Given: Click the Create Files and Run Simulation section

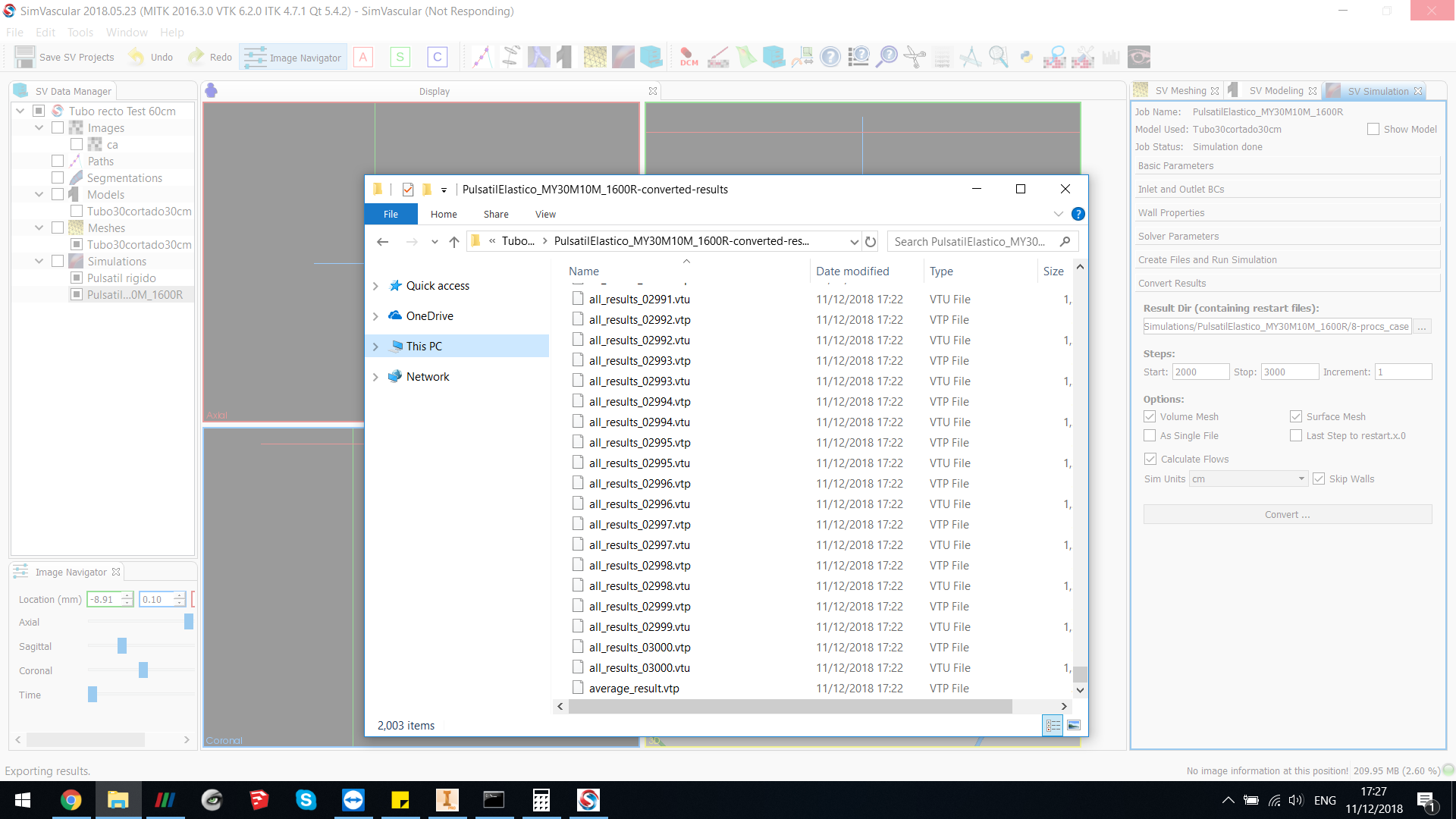Looking at the screenshot, I should (1208, 259).
